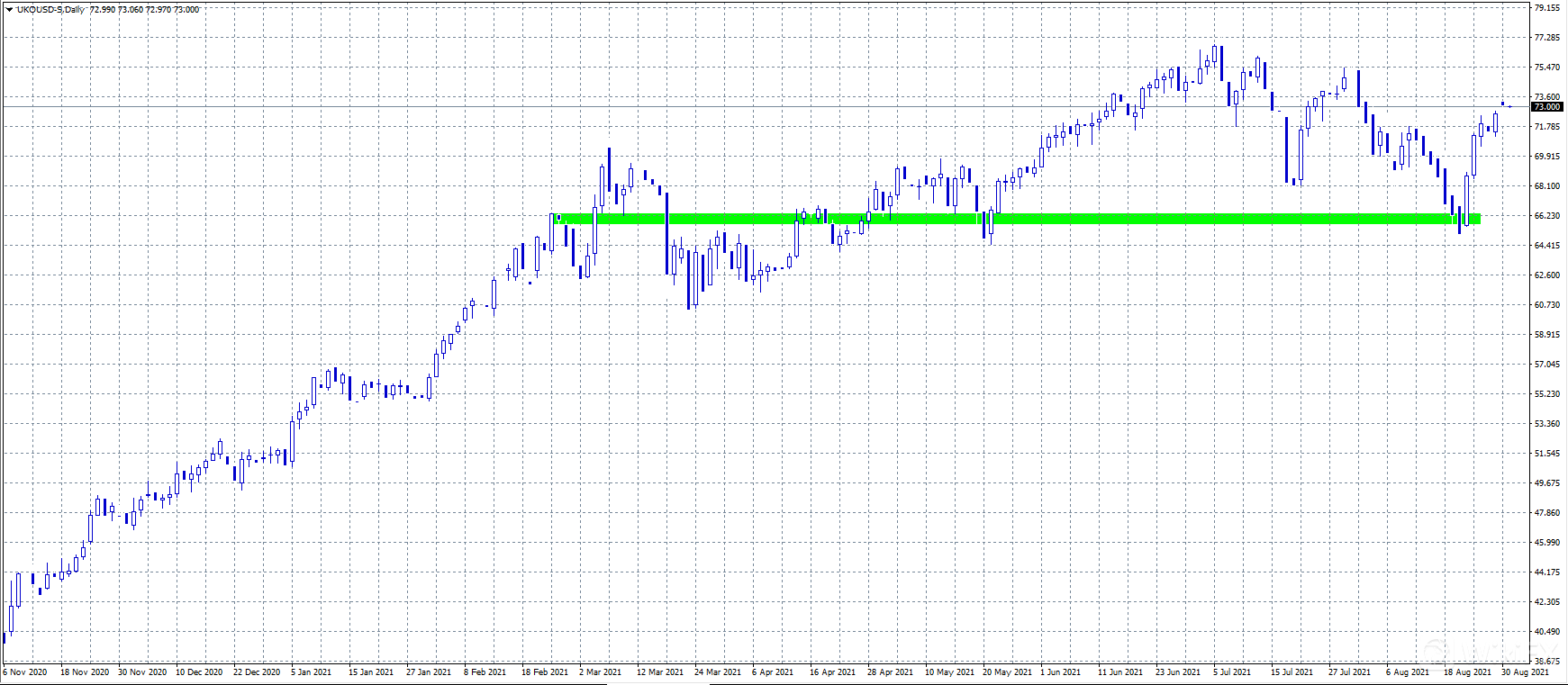The width and height of the screenshot is (1568, 685).
Task: Click the 55.230 price axis label
Action: (x=1547, y=394)
